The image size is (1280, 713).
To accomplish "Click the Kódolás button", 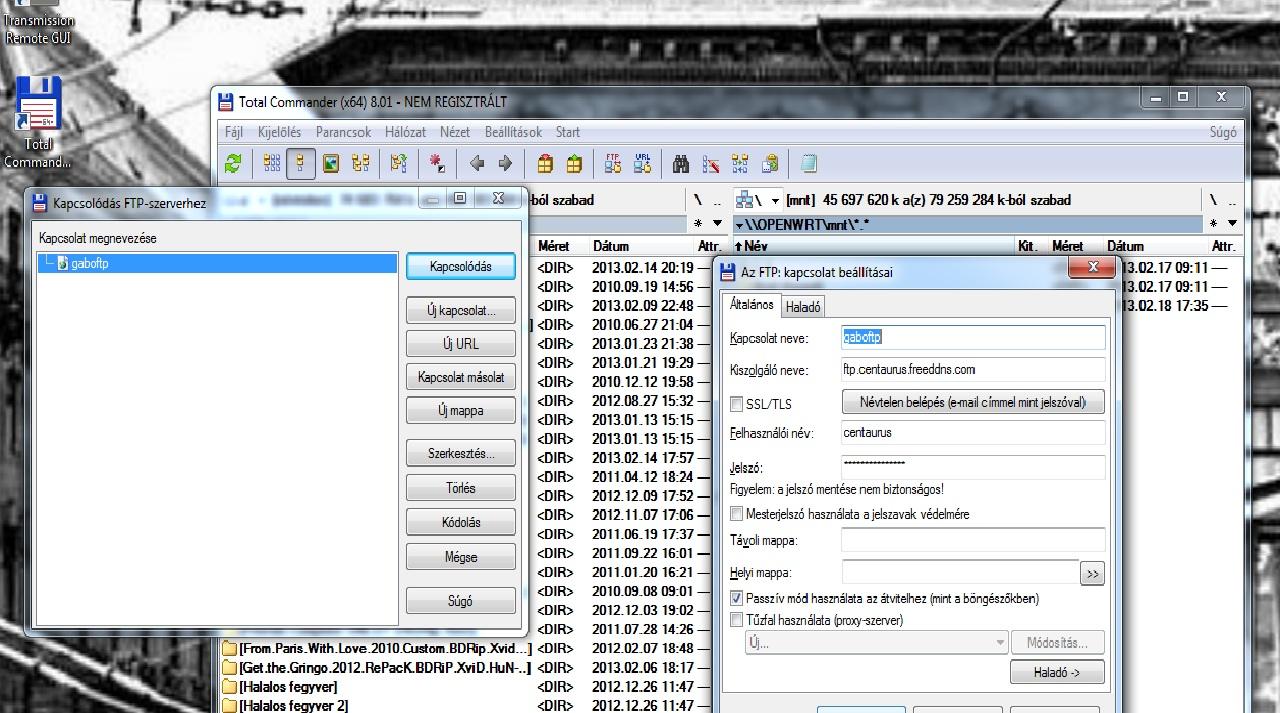I will [461, 522].
